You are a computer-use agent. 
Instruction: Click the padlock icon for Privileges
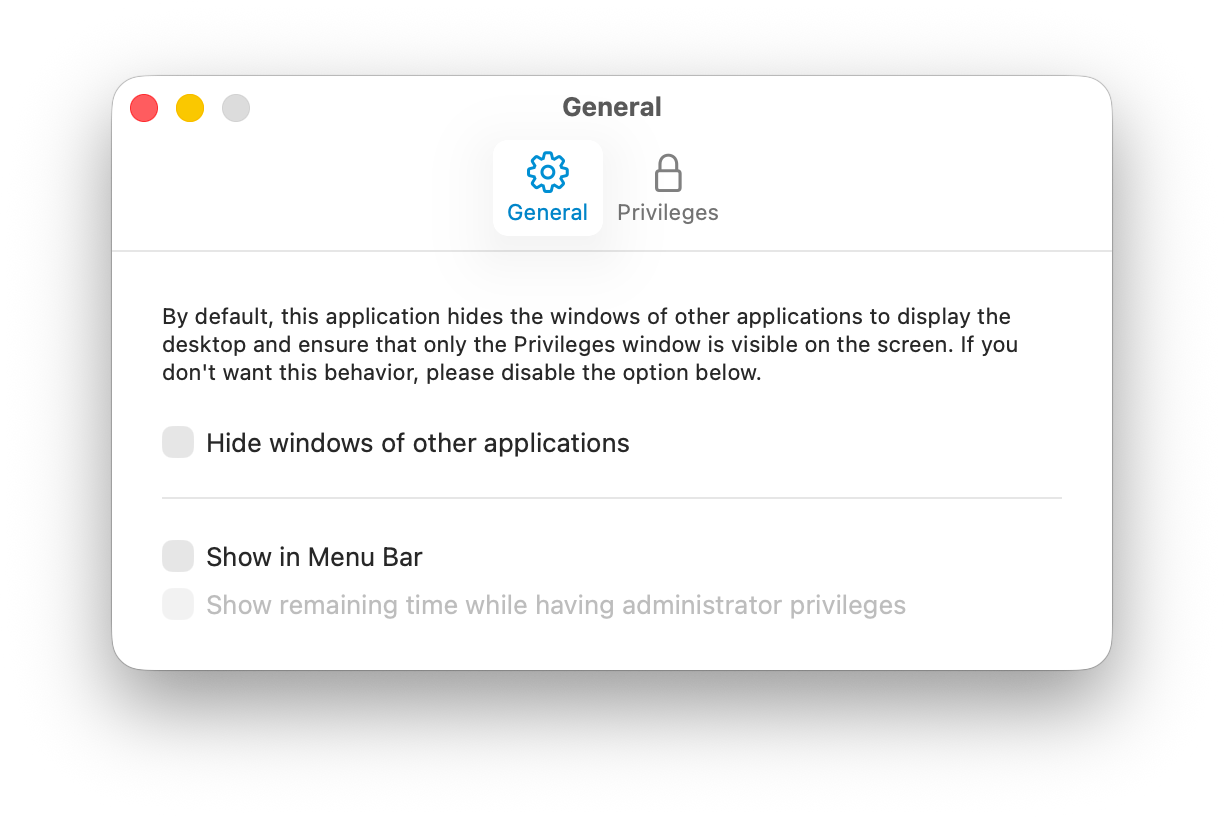click(x=668, y=173)
